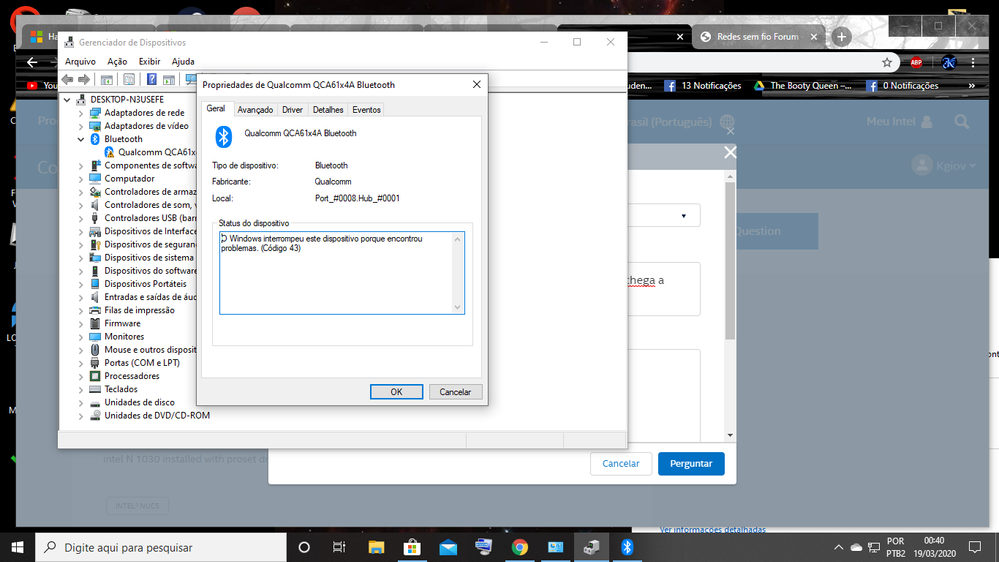Collapse the DESKTOP-N3USEFE root node
Image resolution: width=999 pixels, height=562 pixels.
coord(67,99)
